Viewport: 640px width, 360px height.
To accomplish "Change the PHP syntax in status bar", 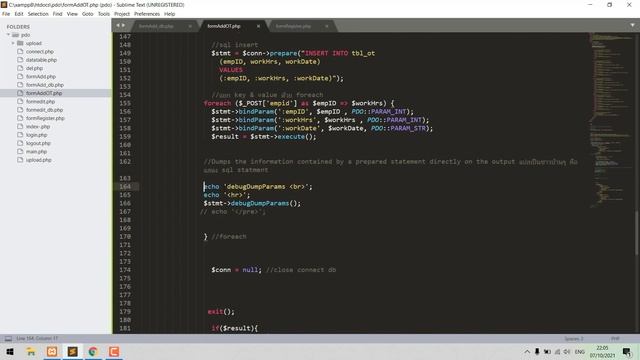I will click(x=615, y=339).
